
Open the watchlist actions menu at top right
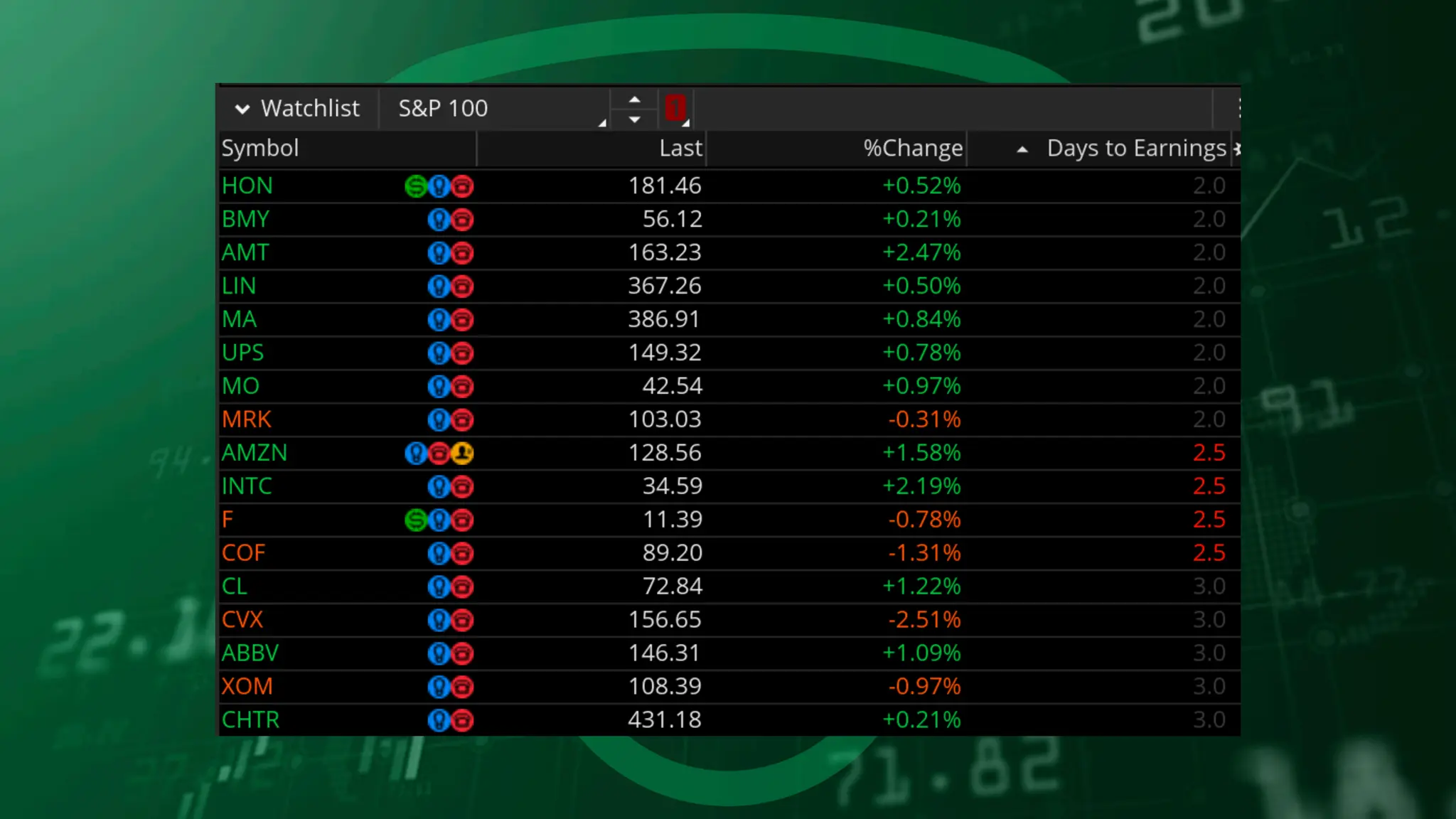1238,109
